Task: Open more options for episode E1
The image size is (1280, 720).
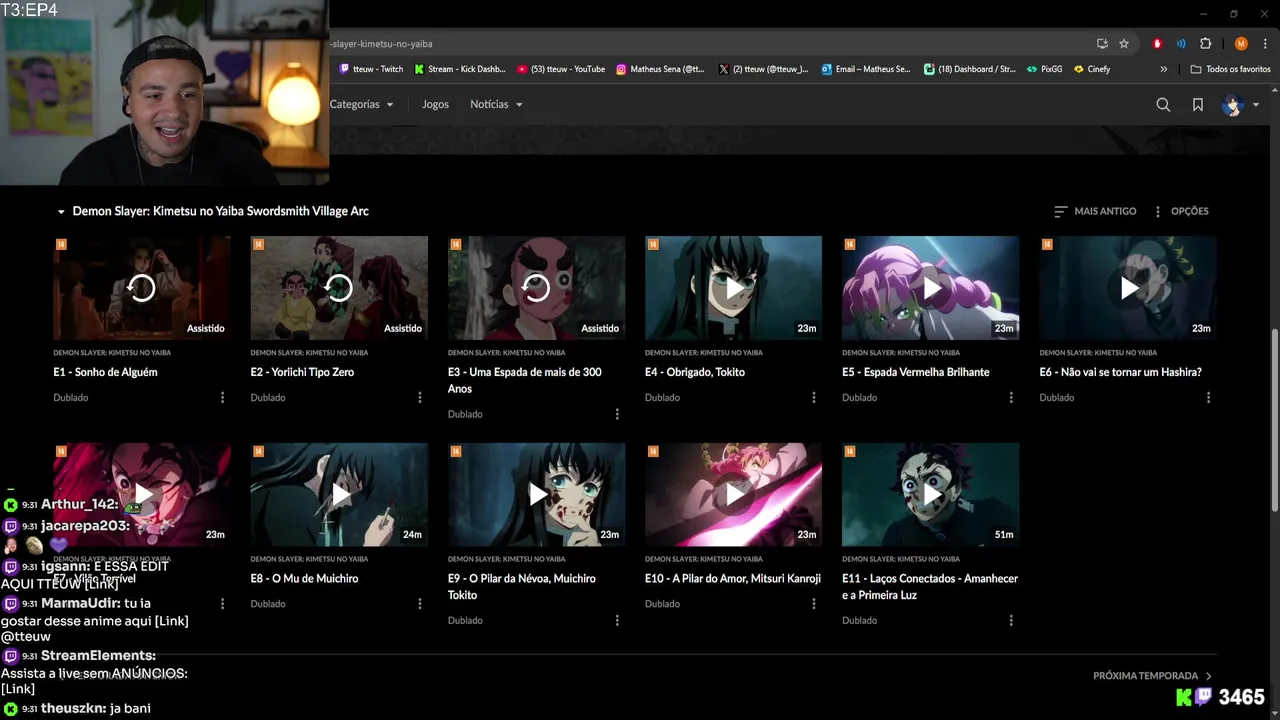Action: click(222, 398)
